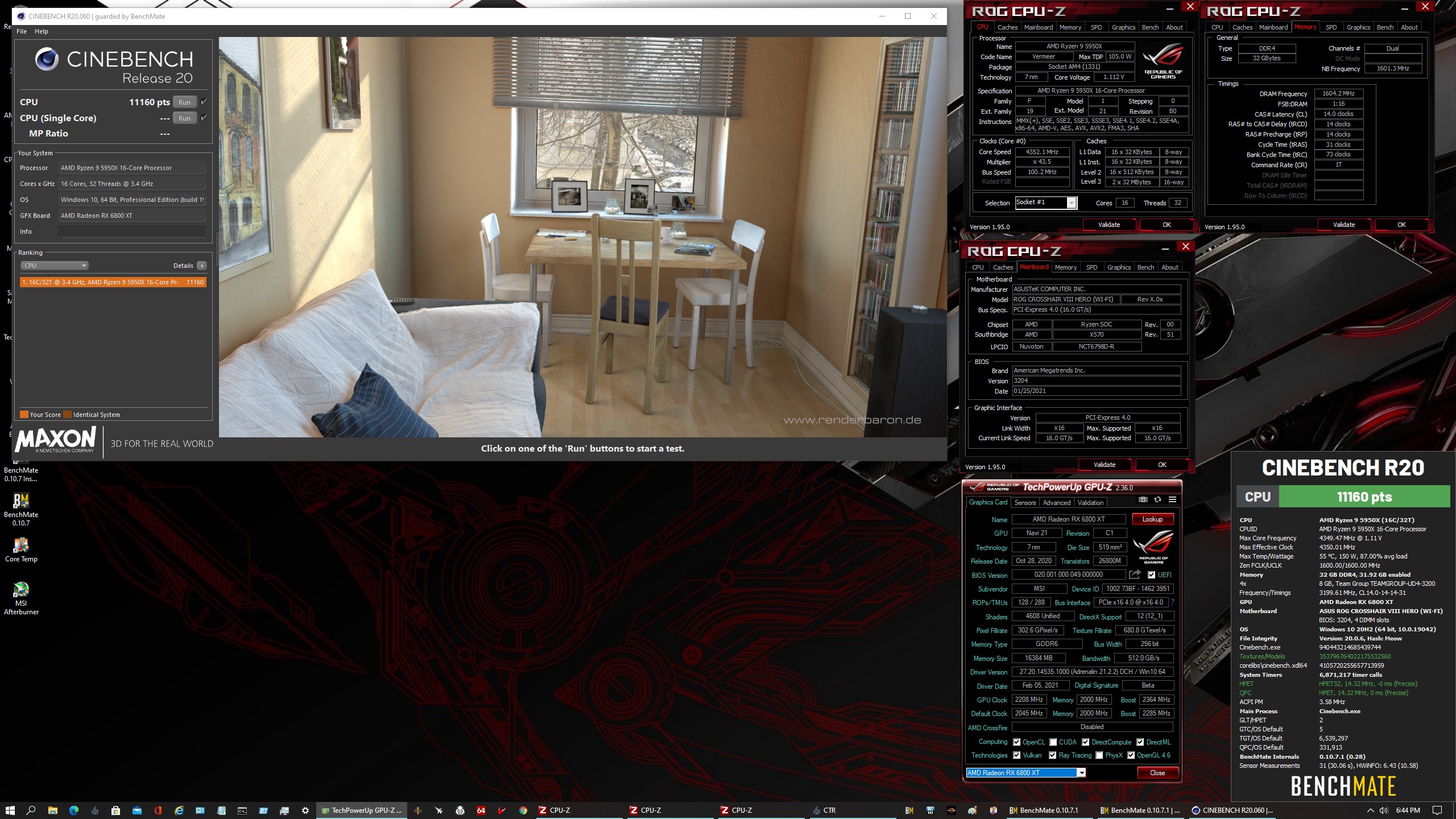Click the AIDA64 icon in the taskbar
1456x819 pixels.
pos(481,810)
